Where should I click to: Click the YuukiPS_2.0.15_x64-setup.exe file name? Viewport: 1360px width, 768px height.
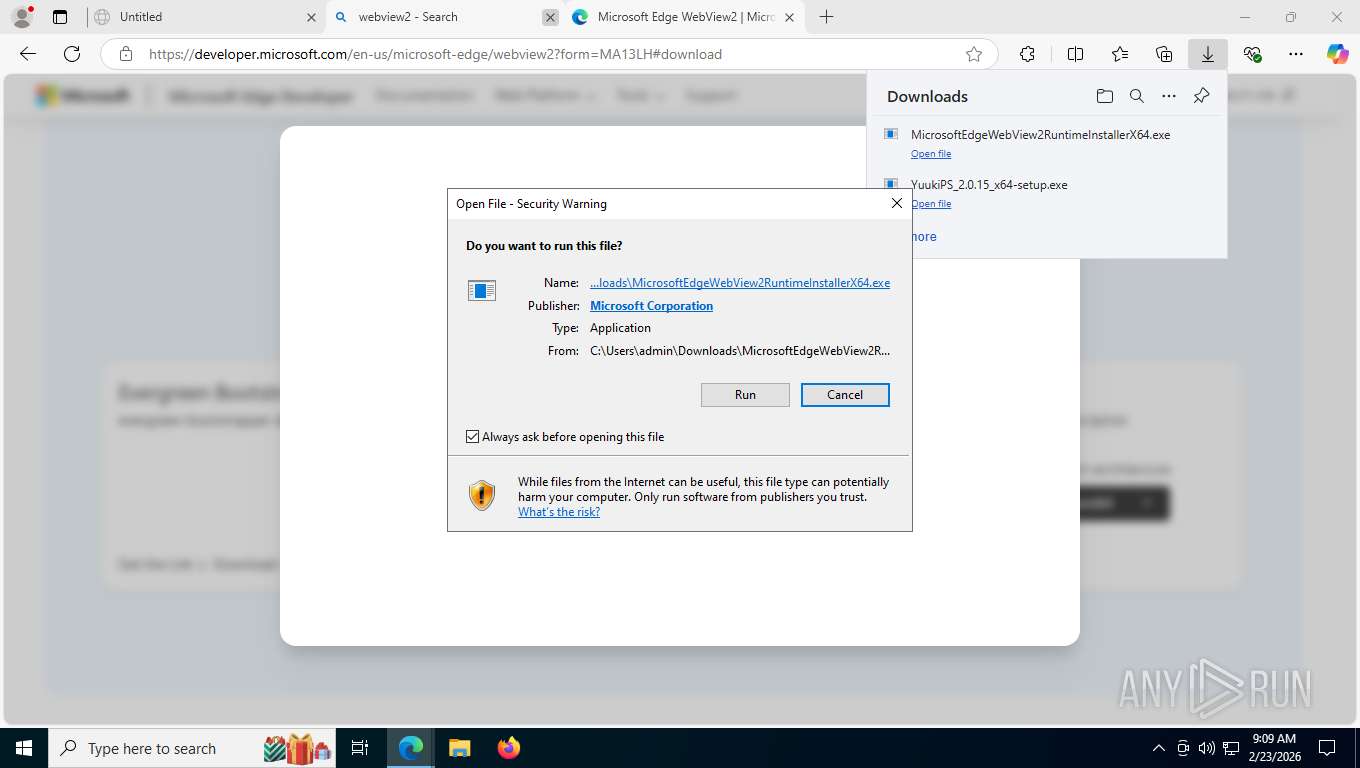click(x=989, y=185)
